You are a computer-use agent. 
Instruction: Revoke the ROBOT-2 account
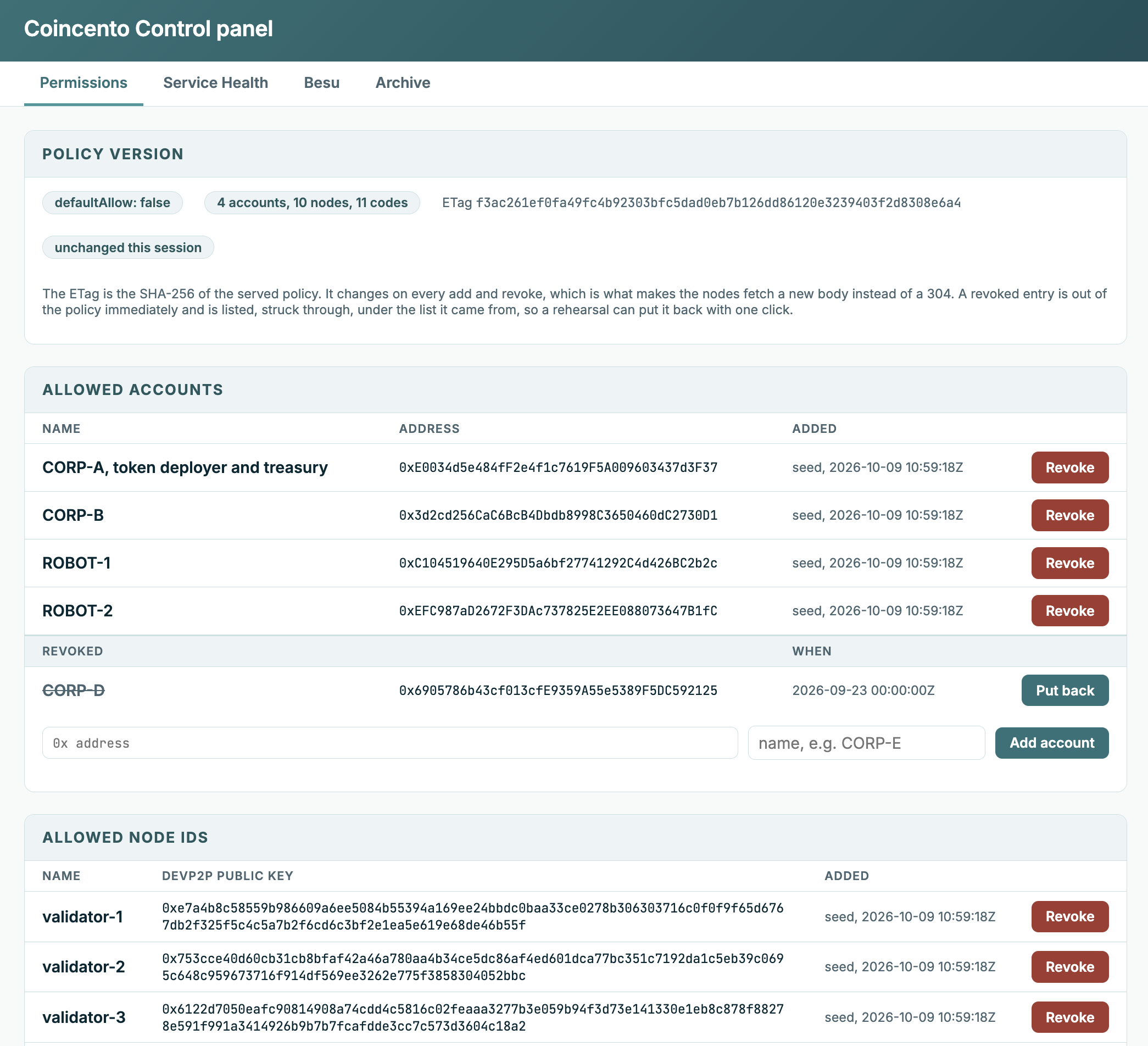click(1069, 611)
